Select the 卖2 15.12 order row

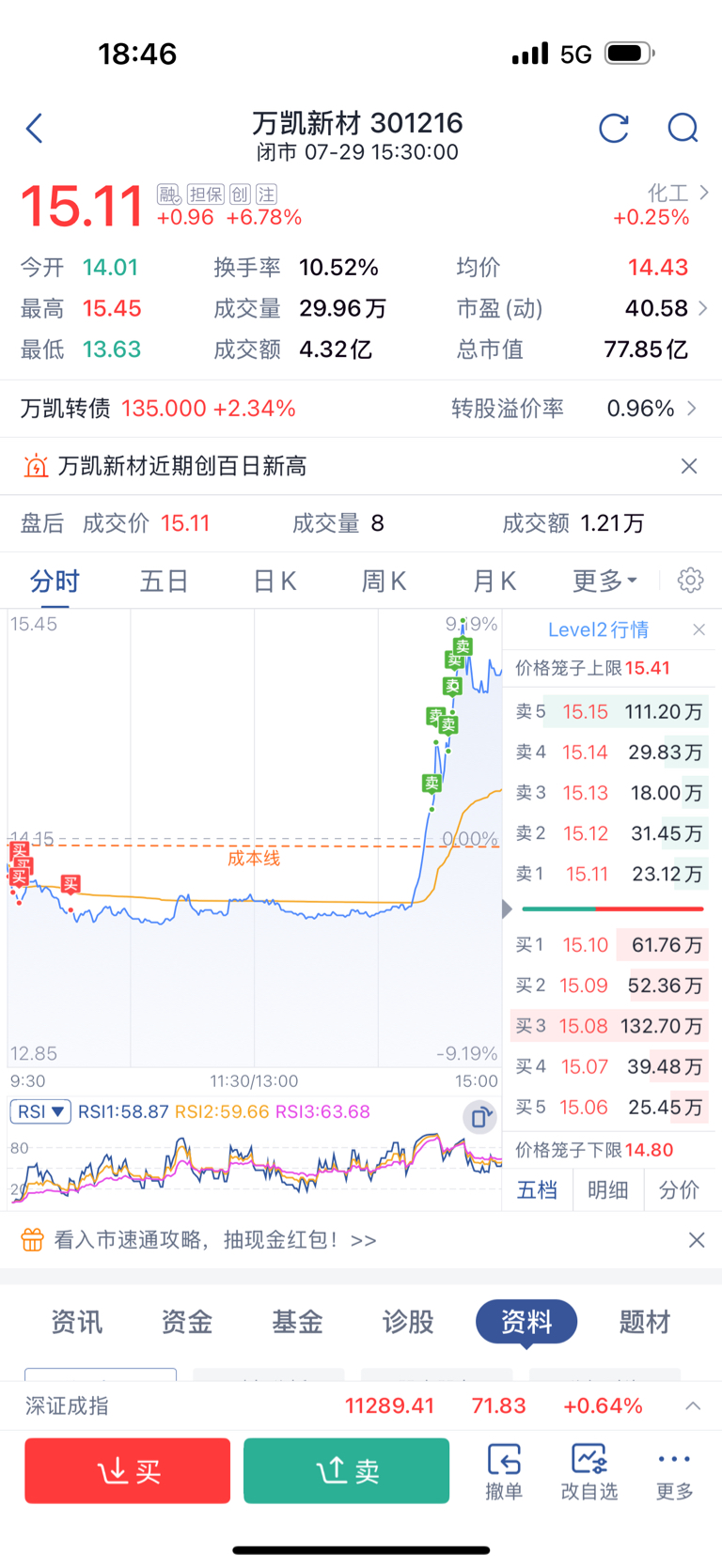609,833
